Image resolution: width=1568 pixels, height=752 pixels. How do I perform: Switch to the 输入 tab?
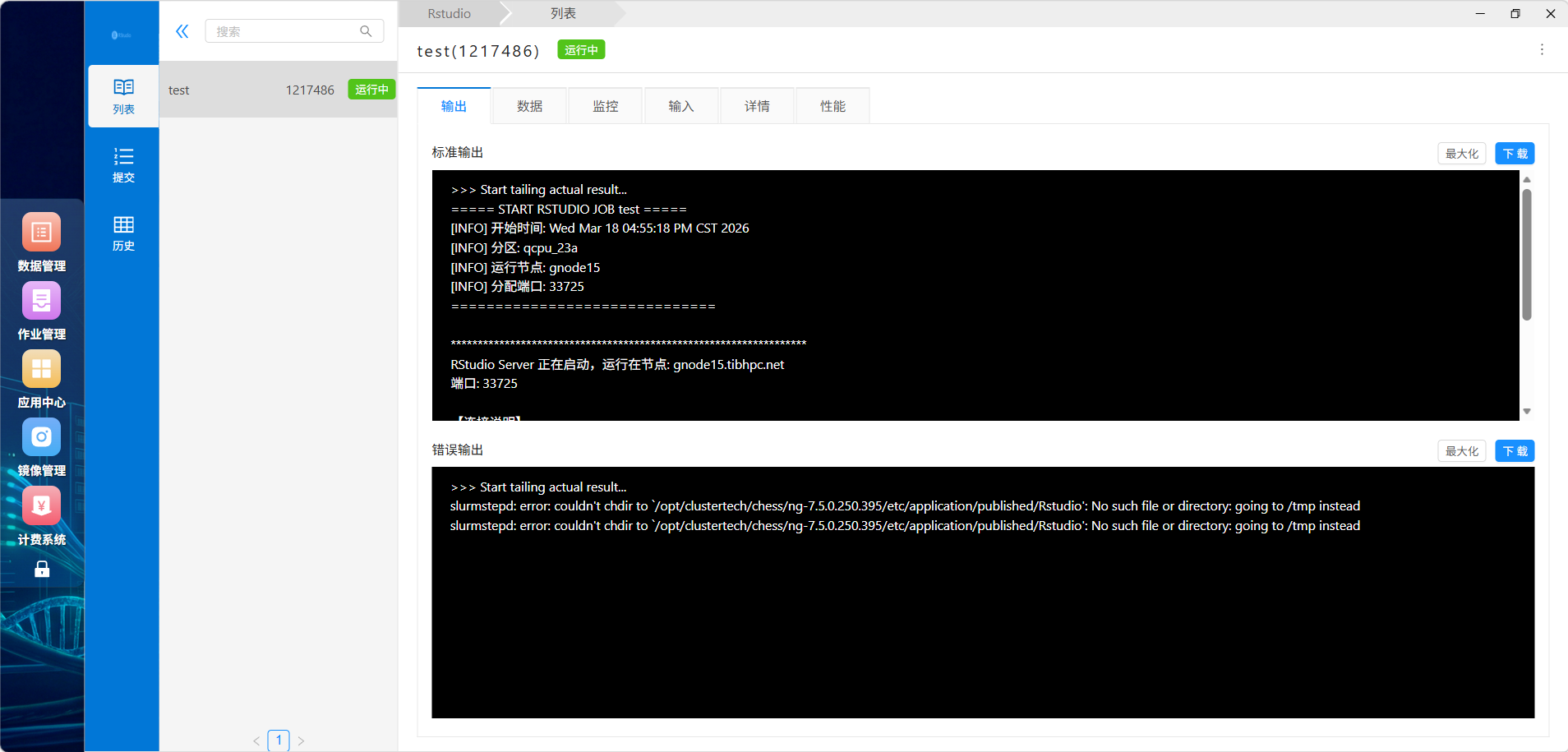[x=681, y=106]
